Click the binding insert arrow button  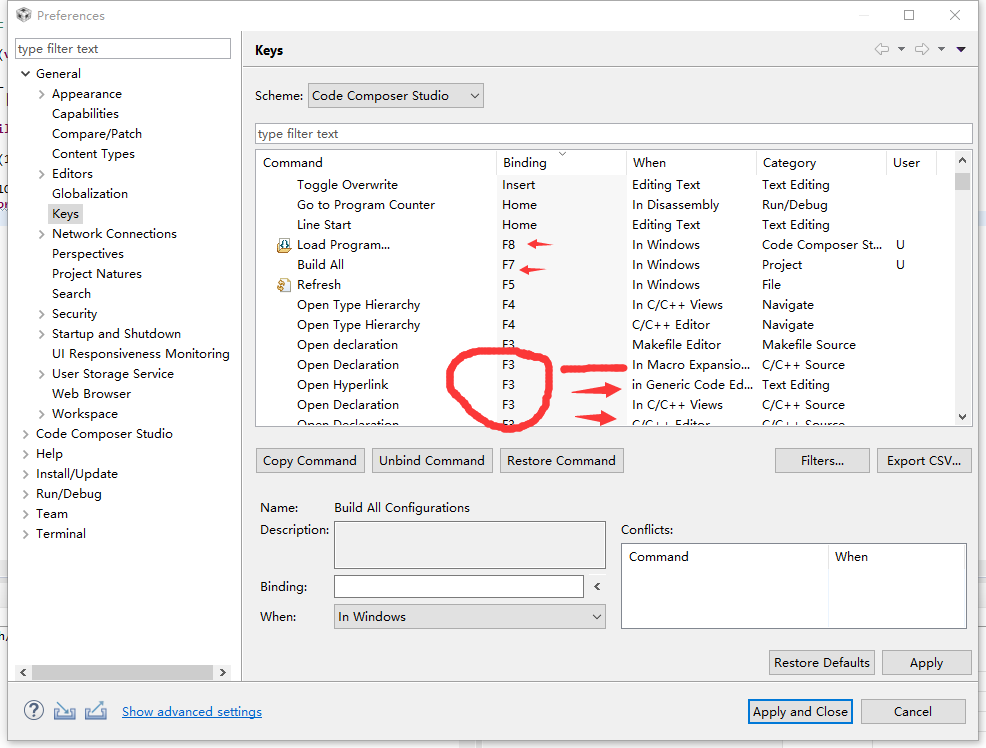click(597, 586)
